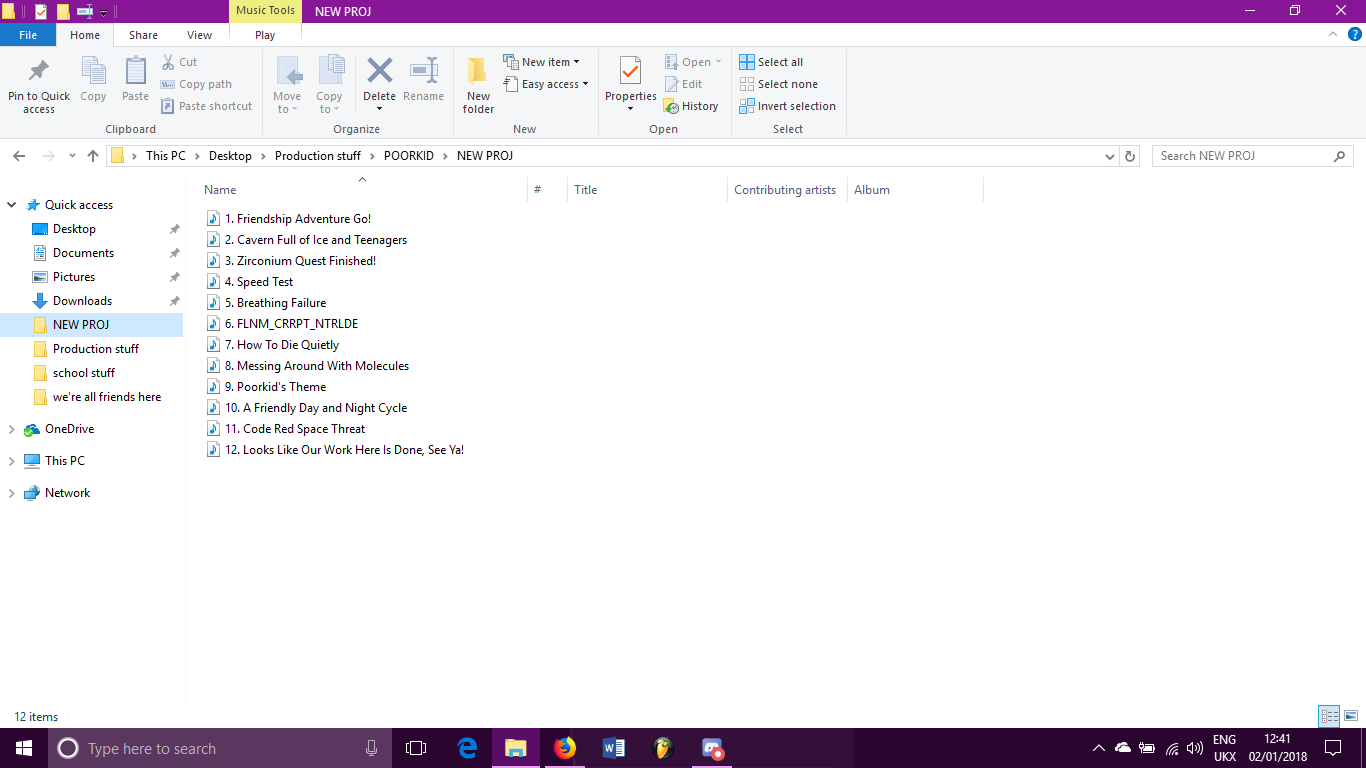This screenshot has width=1366, height=768.
Task: Click Select all
Action: [x=771, y=62]
